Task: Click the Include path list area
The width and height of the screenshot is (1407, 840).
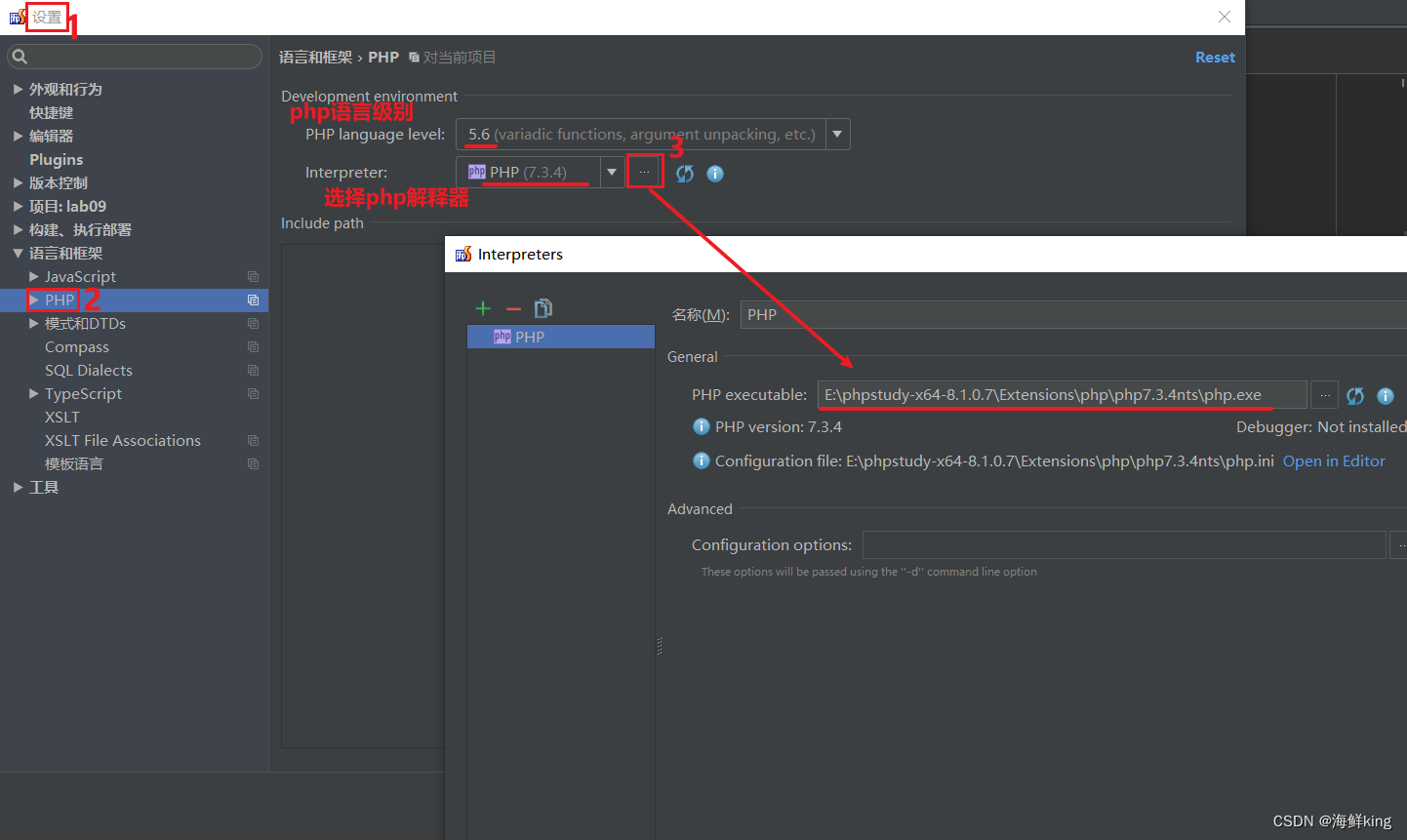Action: coord(362,496)
